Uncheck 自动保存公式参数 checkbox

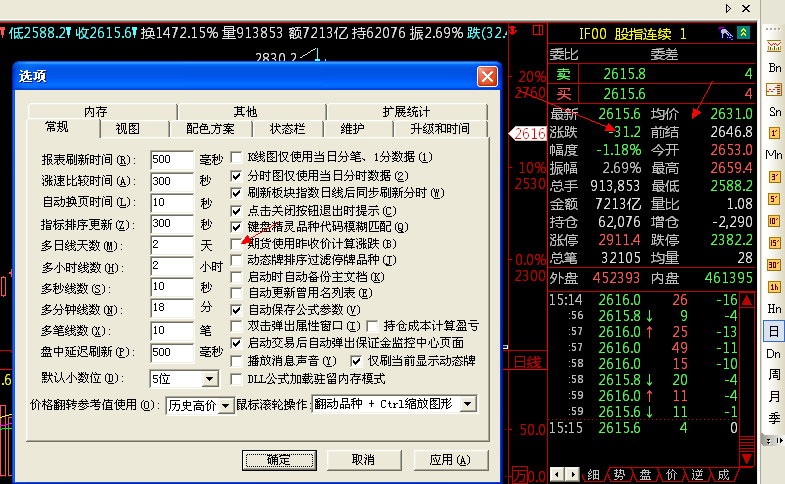tap(236, 310)
